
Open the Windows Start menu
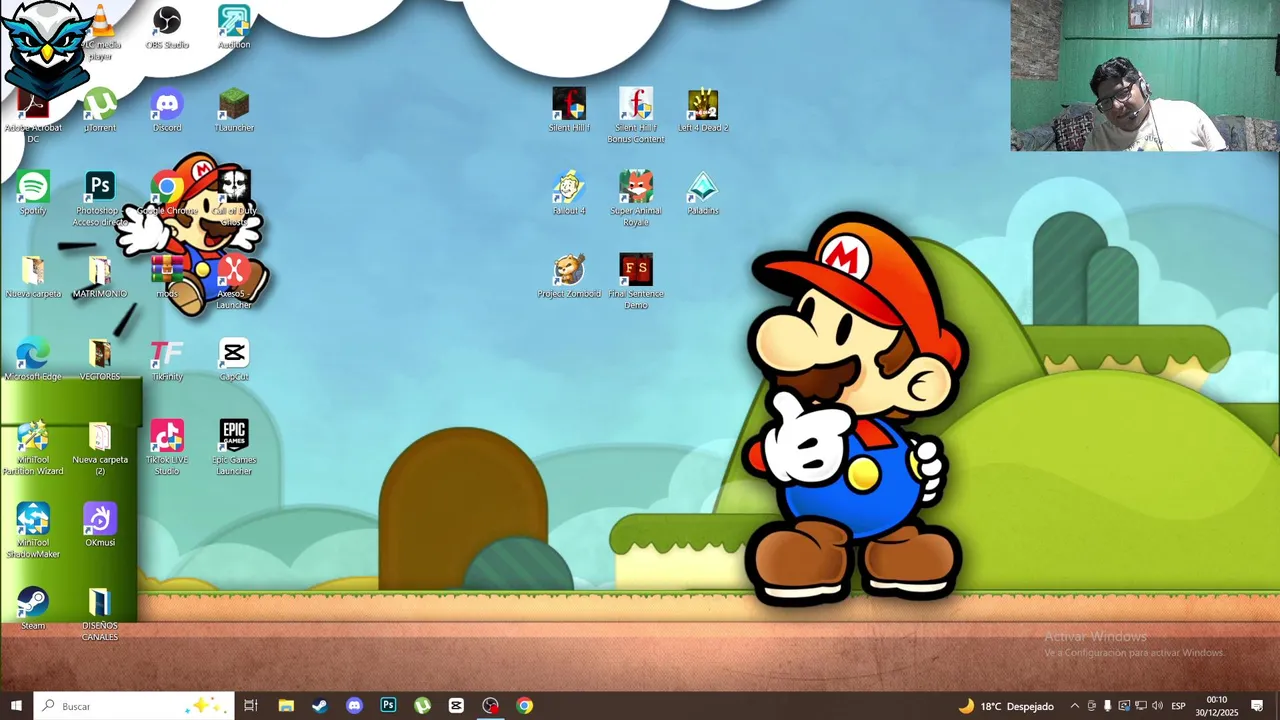[x=16, y=706]
